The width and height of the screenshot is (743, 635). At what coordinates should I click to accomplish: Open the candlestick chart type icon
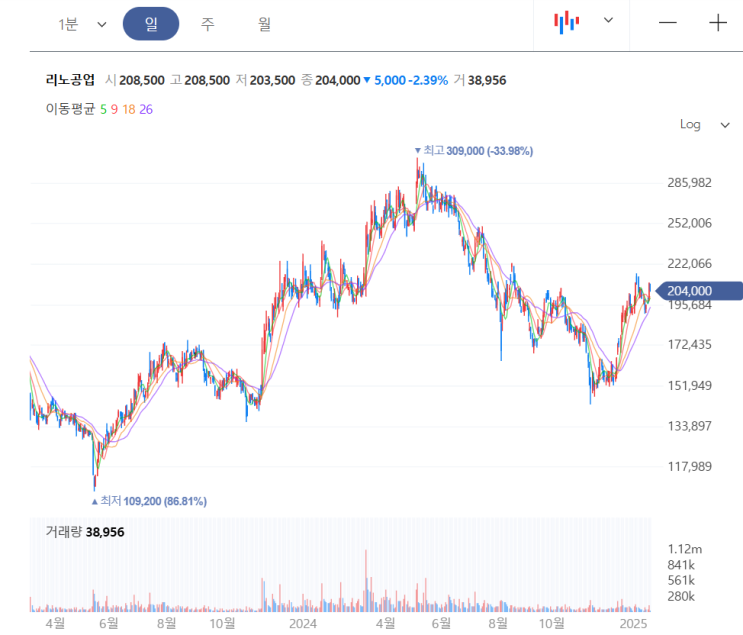[567, 21]
